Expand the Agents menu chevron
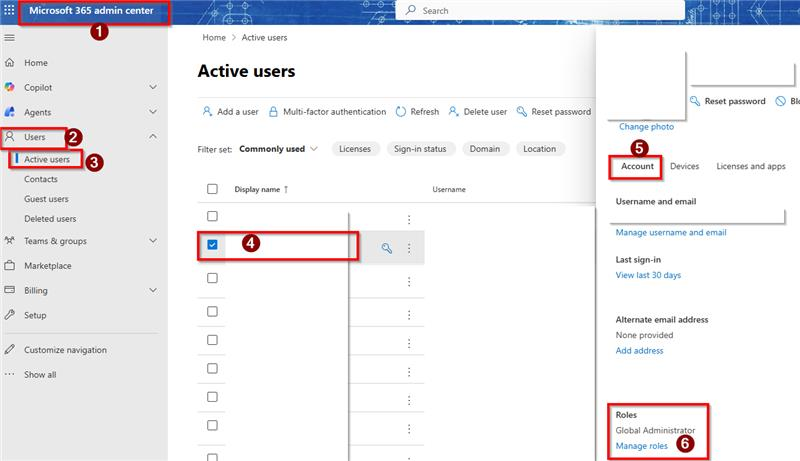This screenshot has width=800, height=461. [x=153, y=112]
